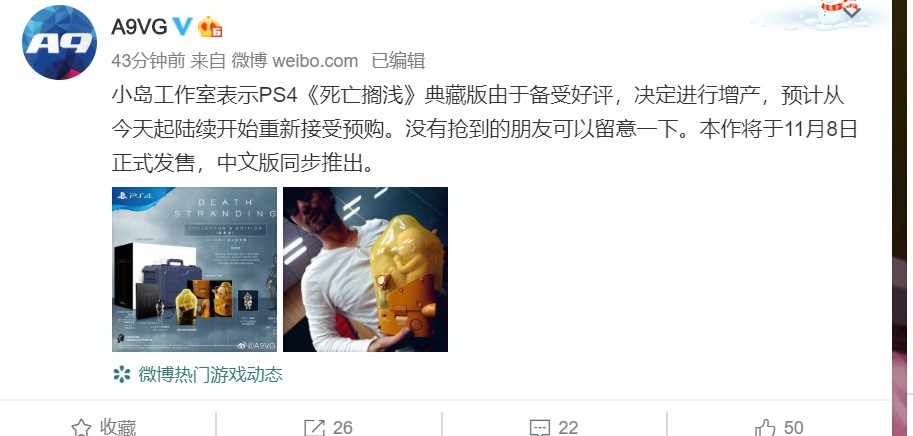913x436 pixels.
Task: Click the orange crown membership badge
Action: (x=210, y=26)
